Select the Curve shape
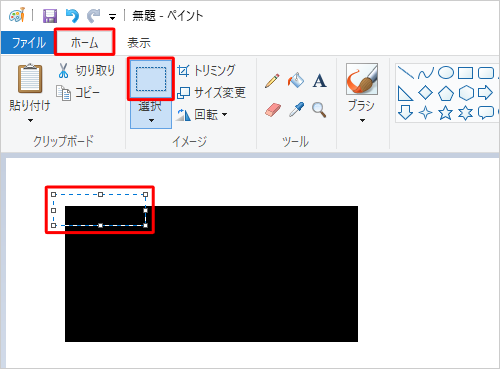Viewport: 500px width, 369px height. coord(426,73)
